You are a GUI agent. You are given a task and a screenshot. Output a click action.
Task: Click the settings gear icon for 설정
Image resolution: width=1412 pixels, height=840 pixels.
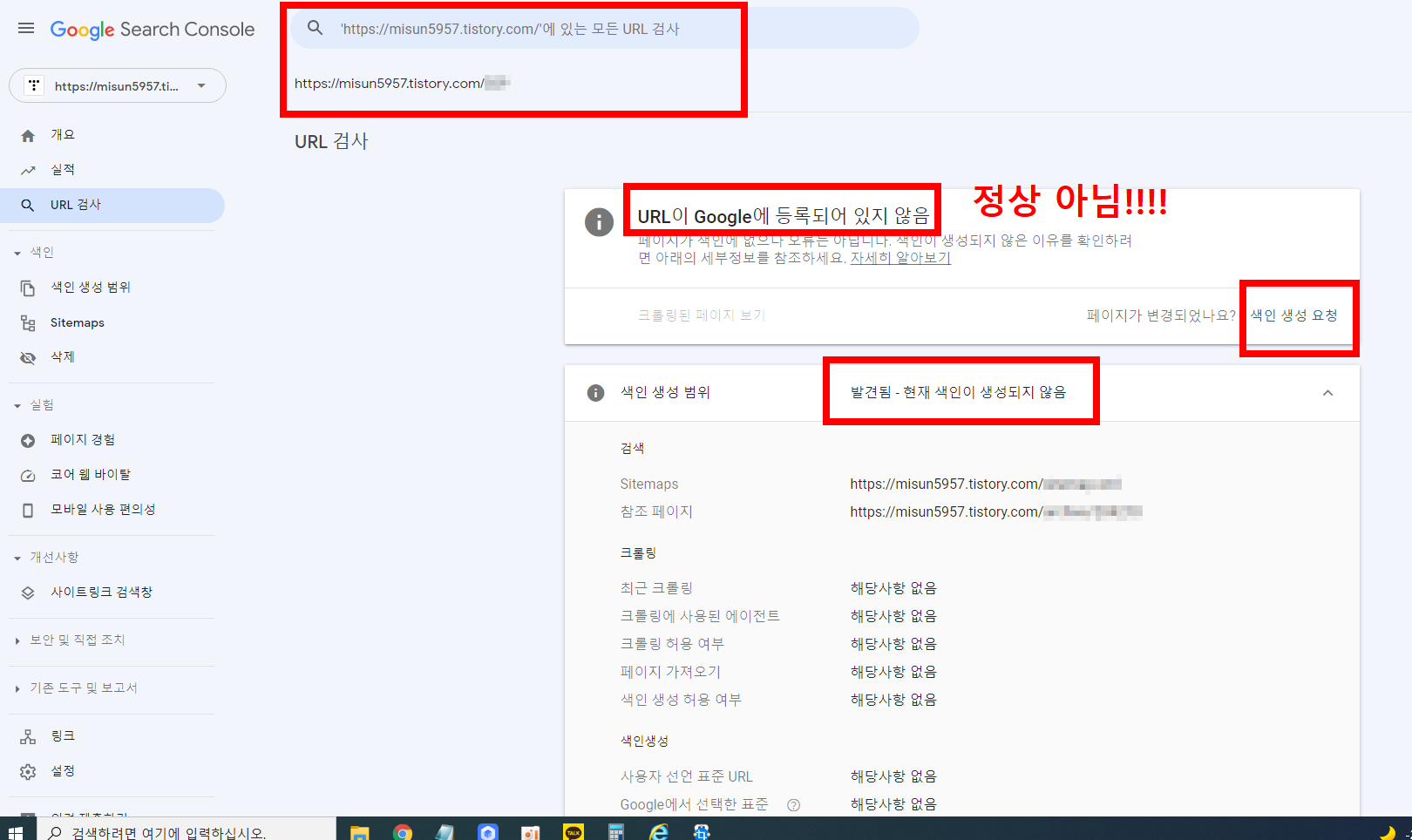(28, 772)
